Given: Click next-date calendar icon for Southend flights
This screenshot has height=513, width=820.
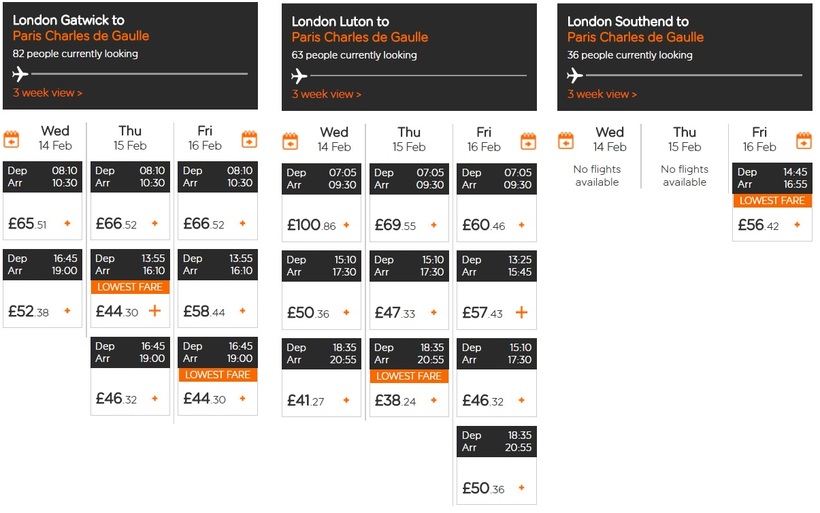Looking at the screenshot, I should [802, 140].
